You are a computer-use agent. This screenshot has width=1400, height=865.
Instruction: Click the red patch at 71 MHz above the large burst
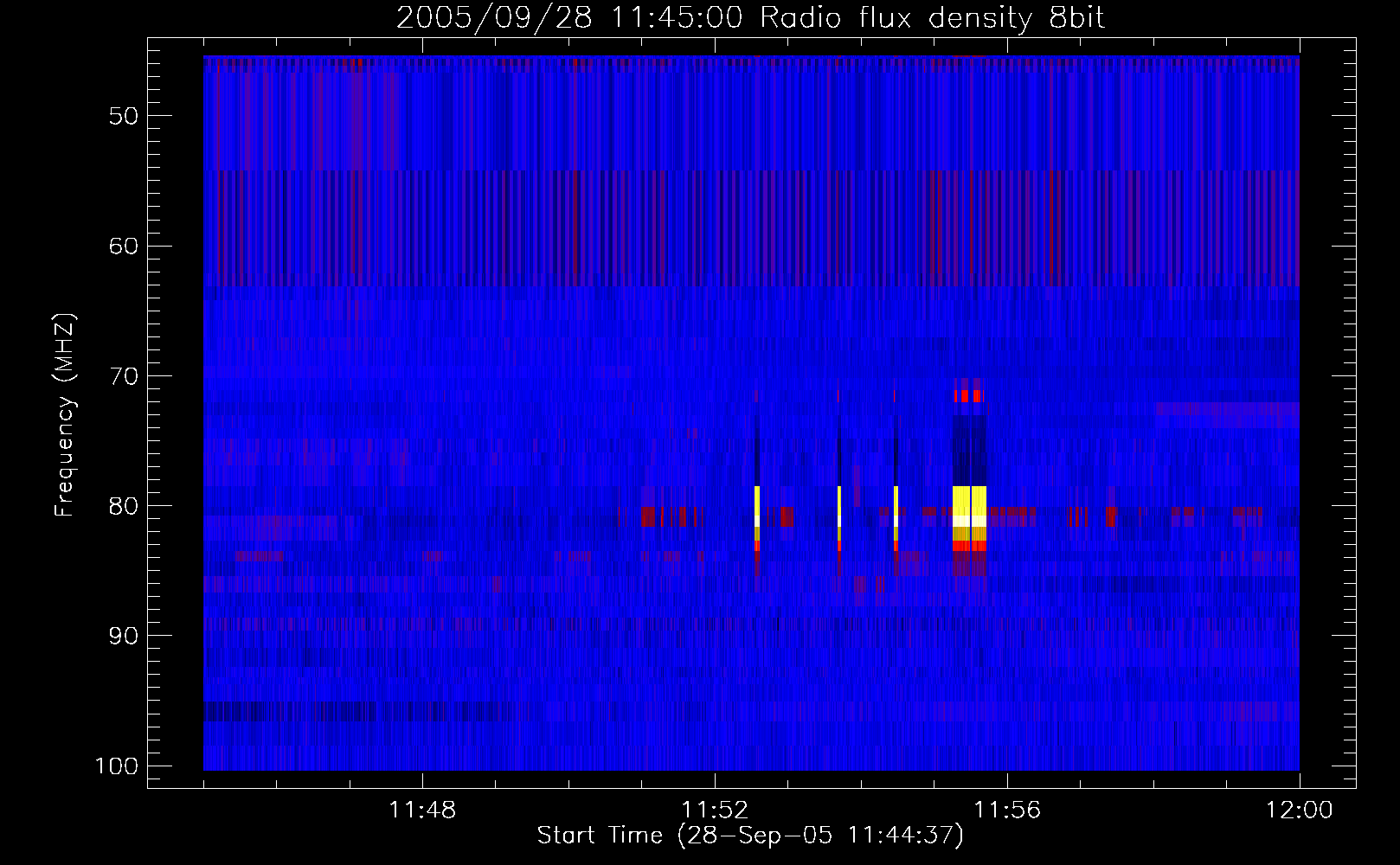(x=969, y=396)
